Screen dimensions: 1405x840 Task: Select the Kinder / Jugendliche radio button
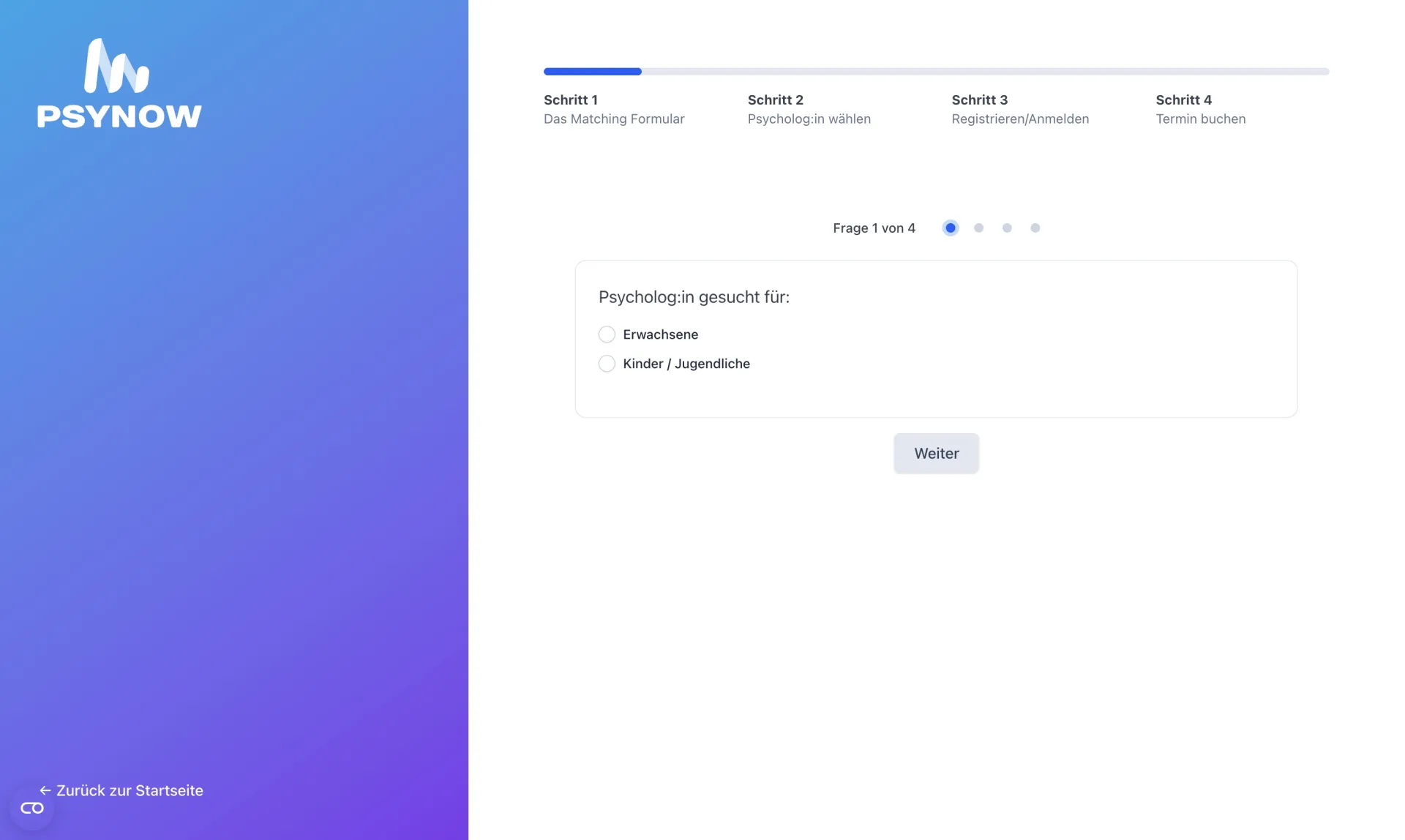(607, 364)
